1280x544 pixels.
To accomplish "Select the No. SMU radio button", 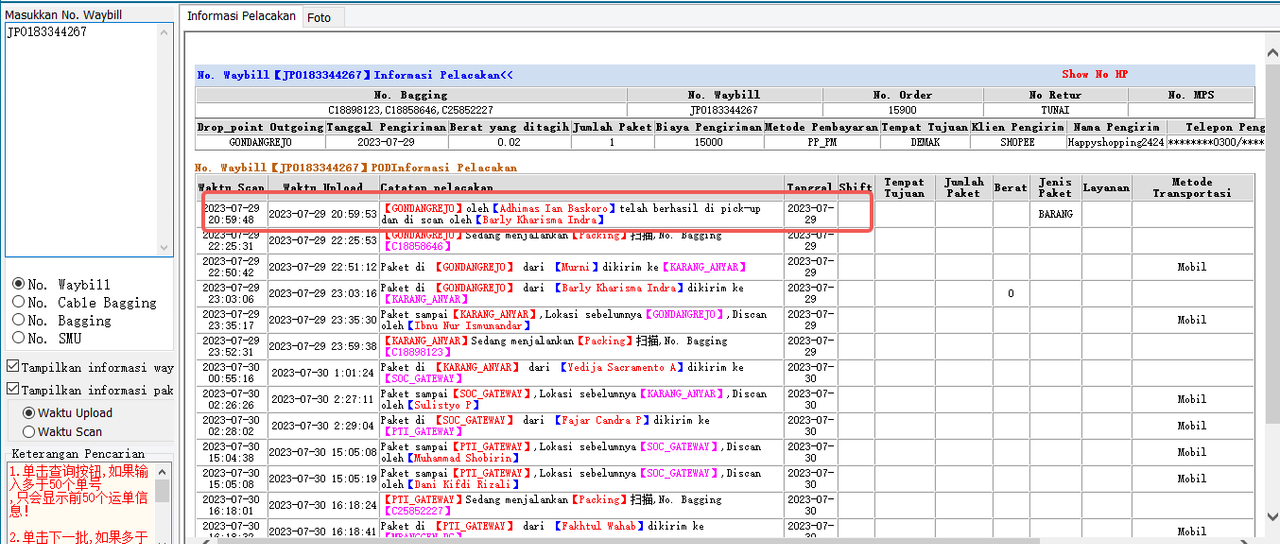I will [18, 339].
